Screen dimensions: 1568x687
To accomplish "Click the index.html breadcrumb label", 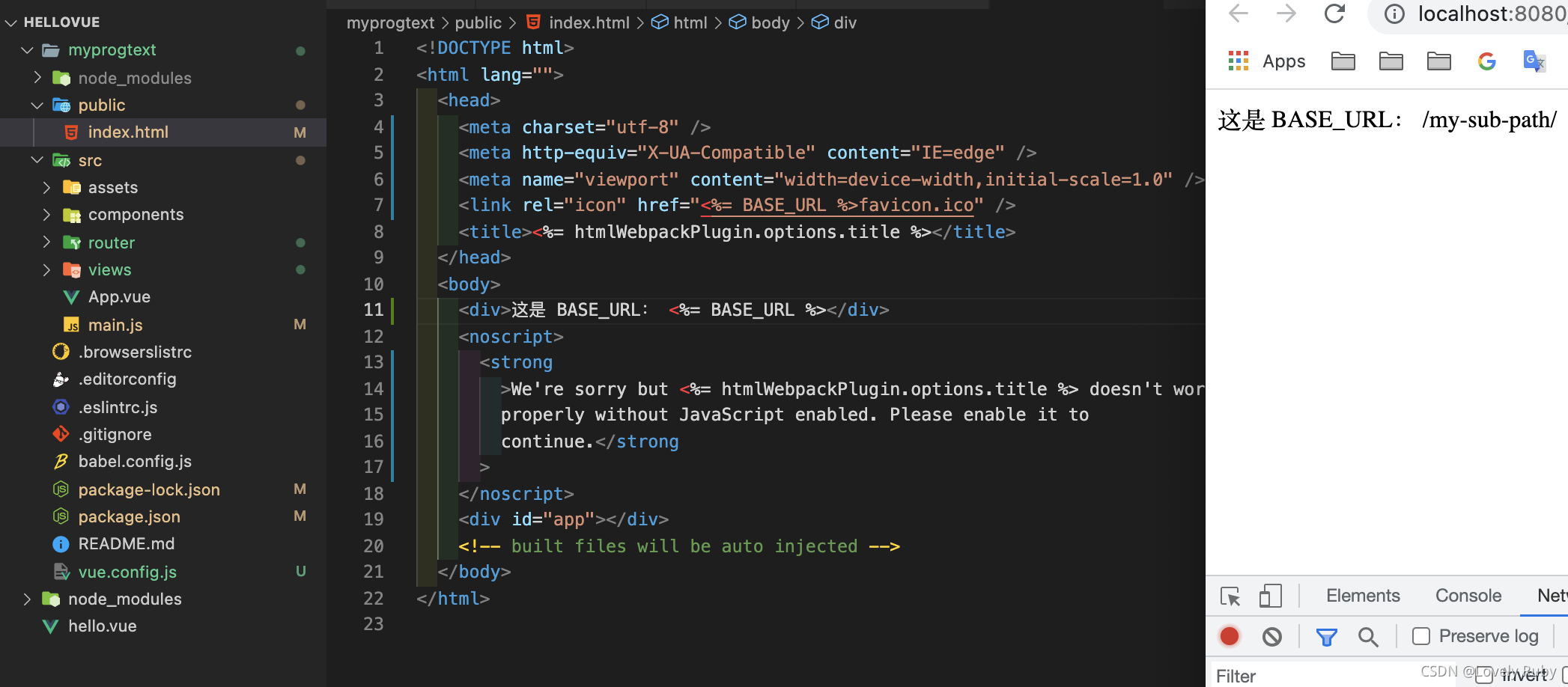I will (589, 22).
